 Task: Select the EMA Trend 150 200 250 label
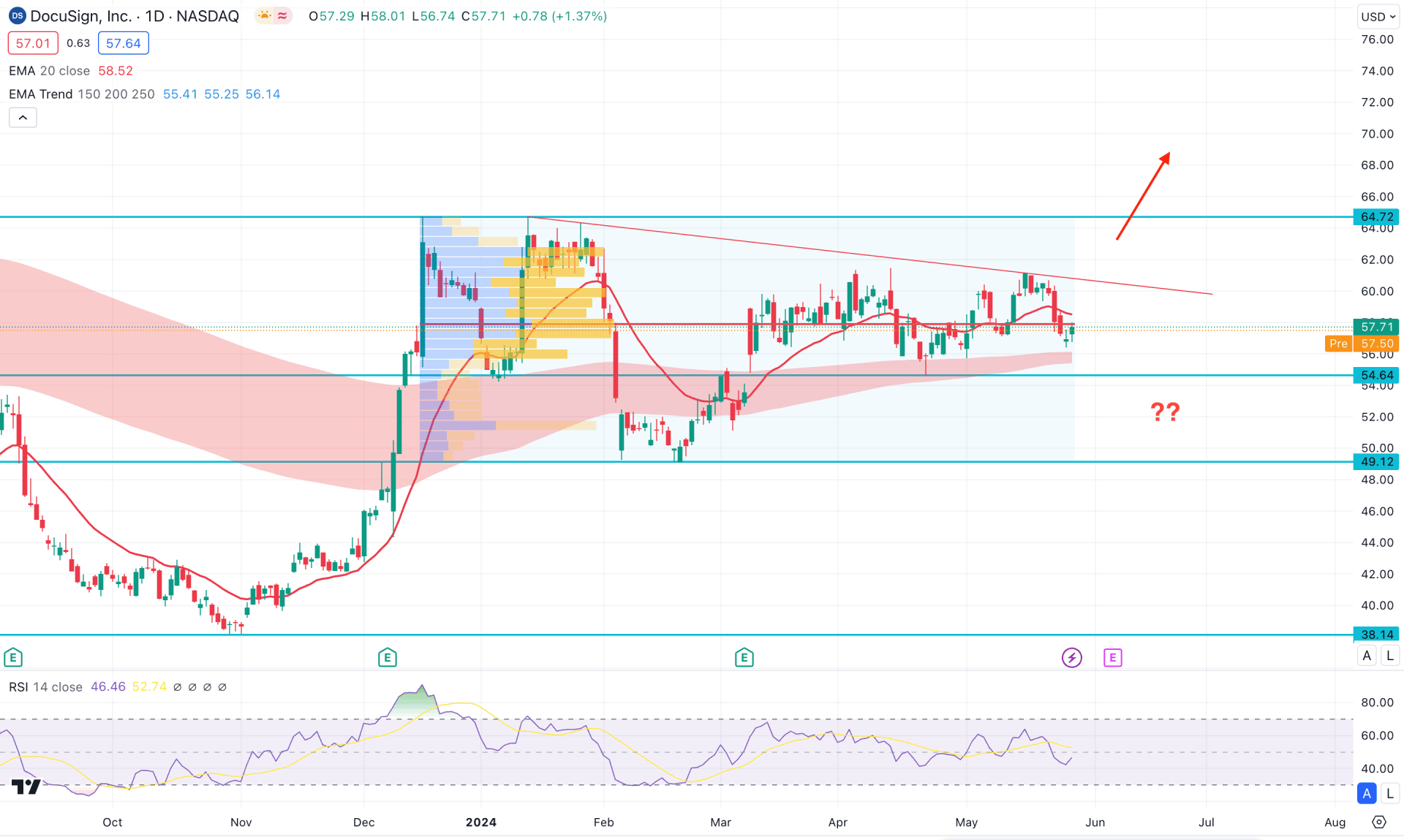point(81,94)
